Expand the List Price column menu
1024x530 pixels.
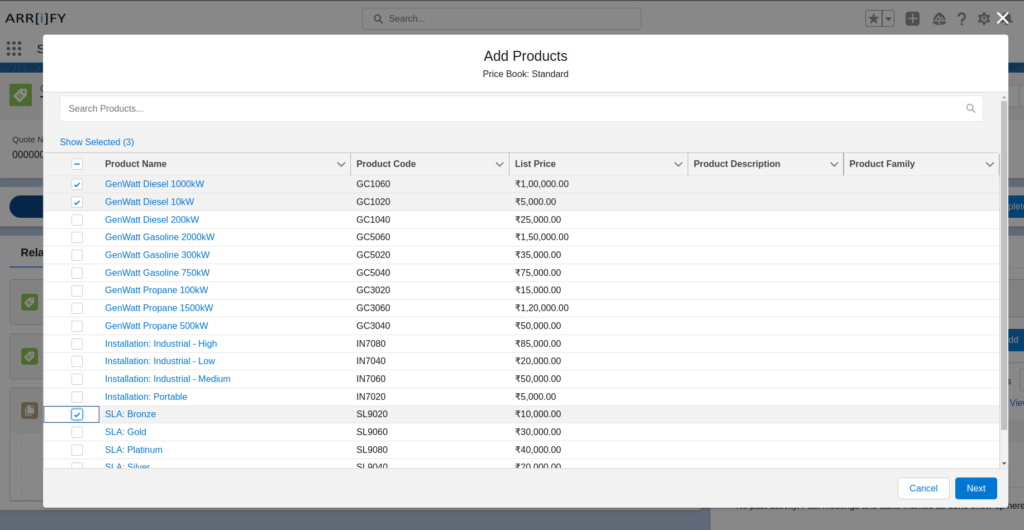click(x=678, y=164)
